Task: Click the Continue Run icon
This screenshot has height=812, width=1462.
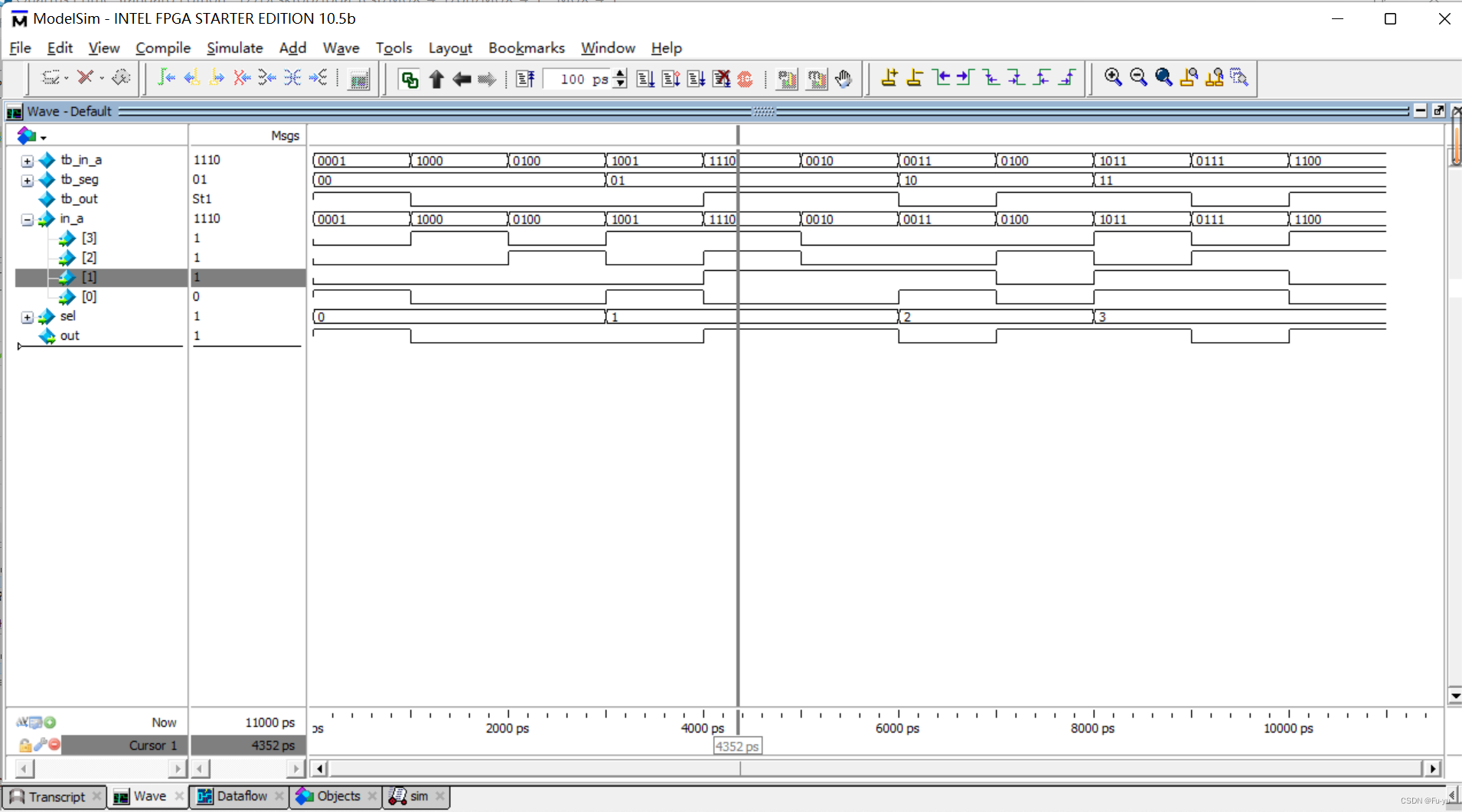Action: click(x=671, y=79)
